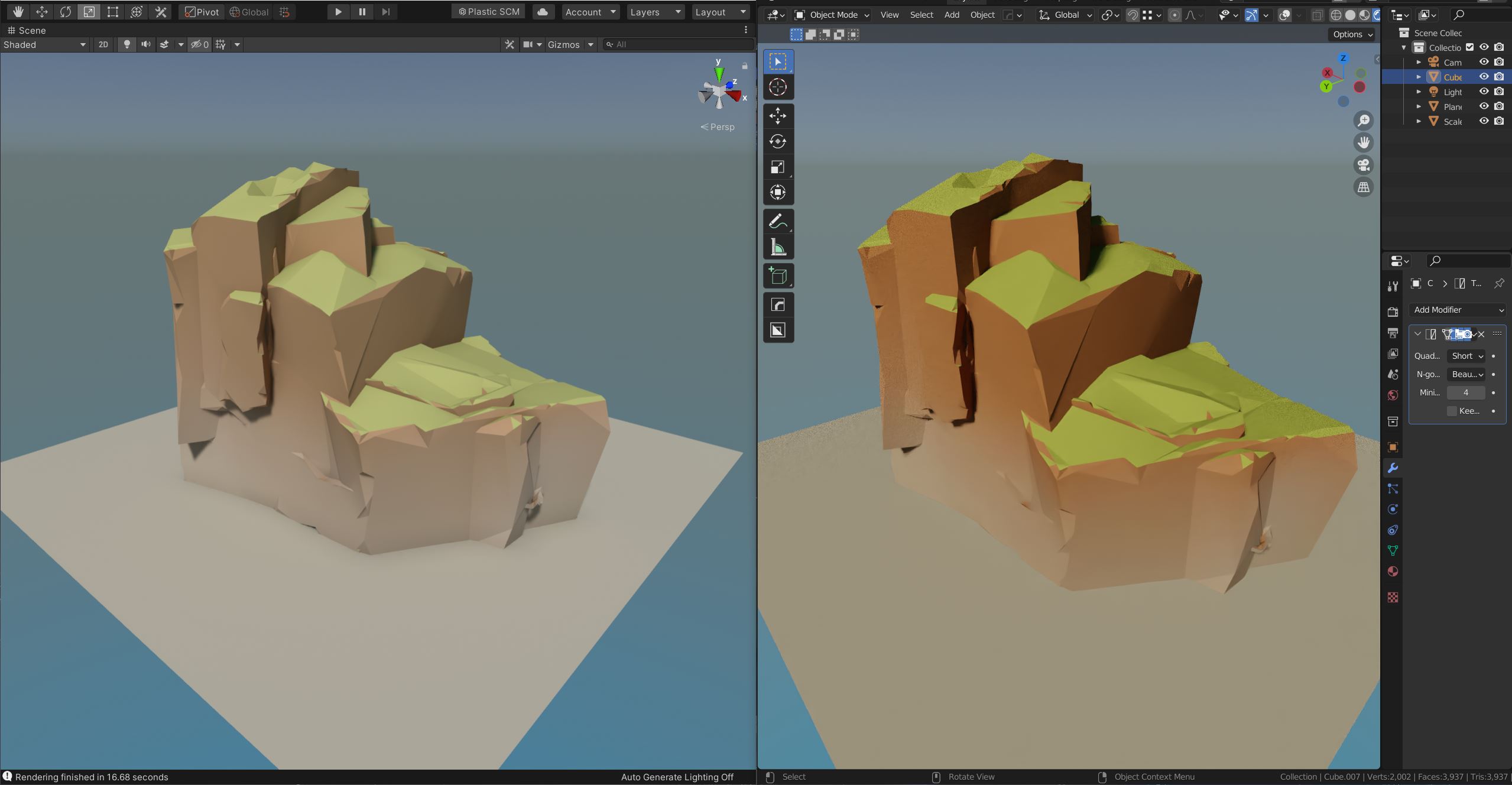Click the Options button in viewport

pos(1352,34)
